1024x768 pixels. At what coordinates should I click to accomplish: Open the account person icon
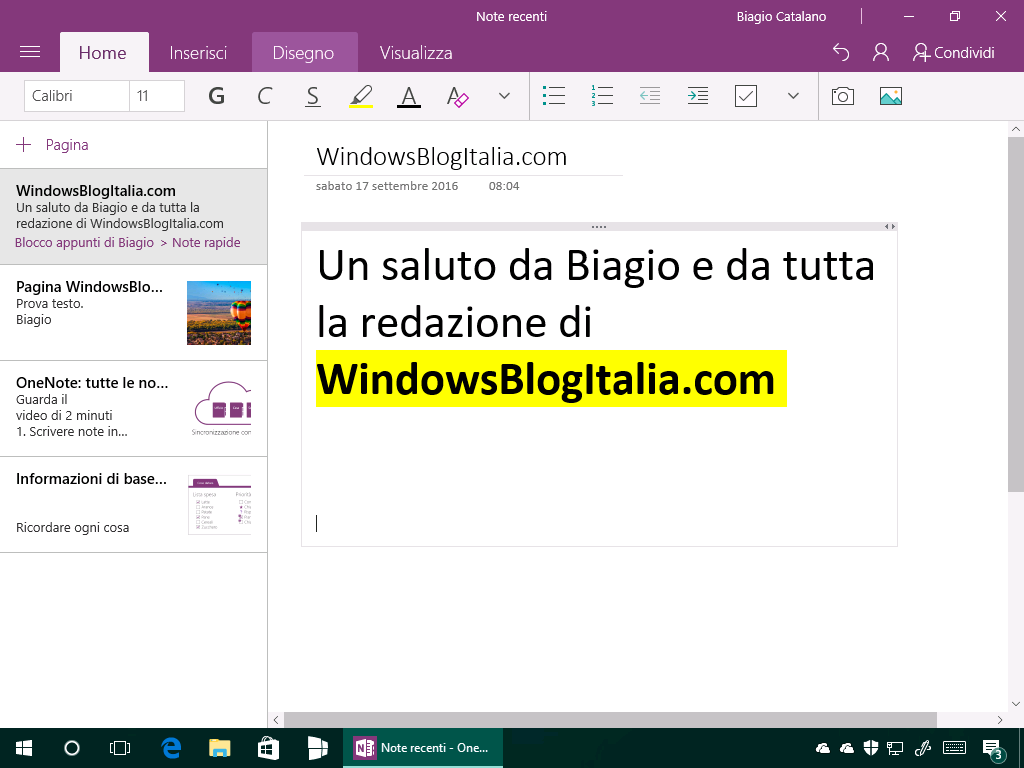click(881, 52)
